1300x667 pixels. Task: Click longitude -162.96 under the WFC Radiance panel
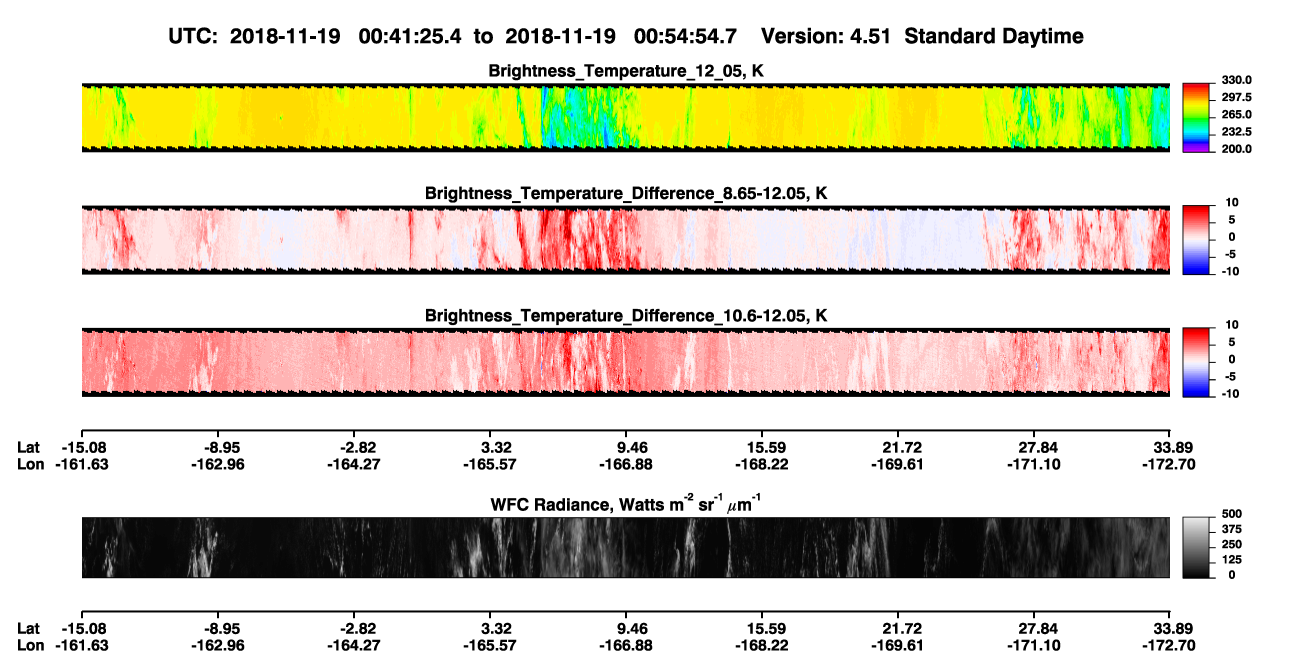pos(217,645)
